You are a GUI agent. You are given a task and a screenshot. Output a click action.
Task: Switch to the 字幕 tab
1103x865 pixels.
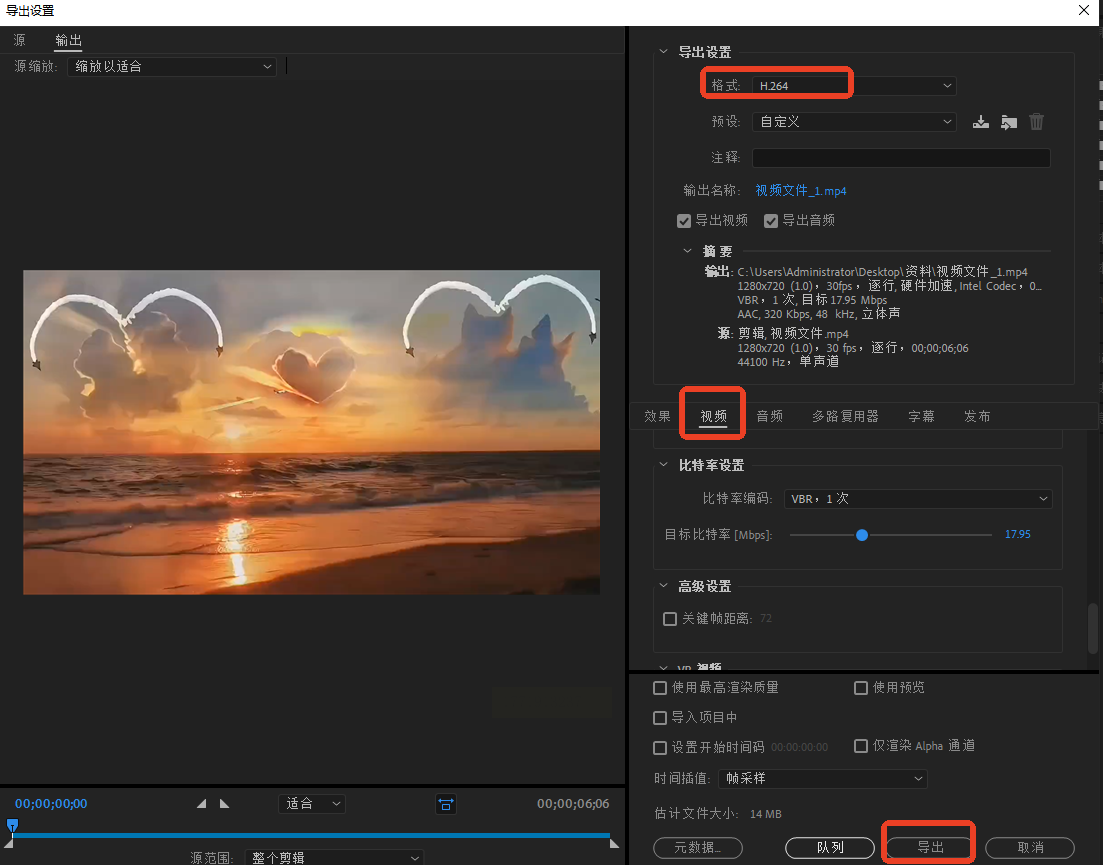coord(921,416)
